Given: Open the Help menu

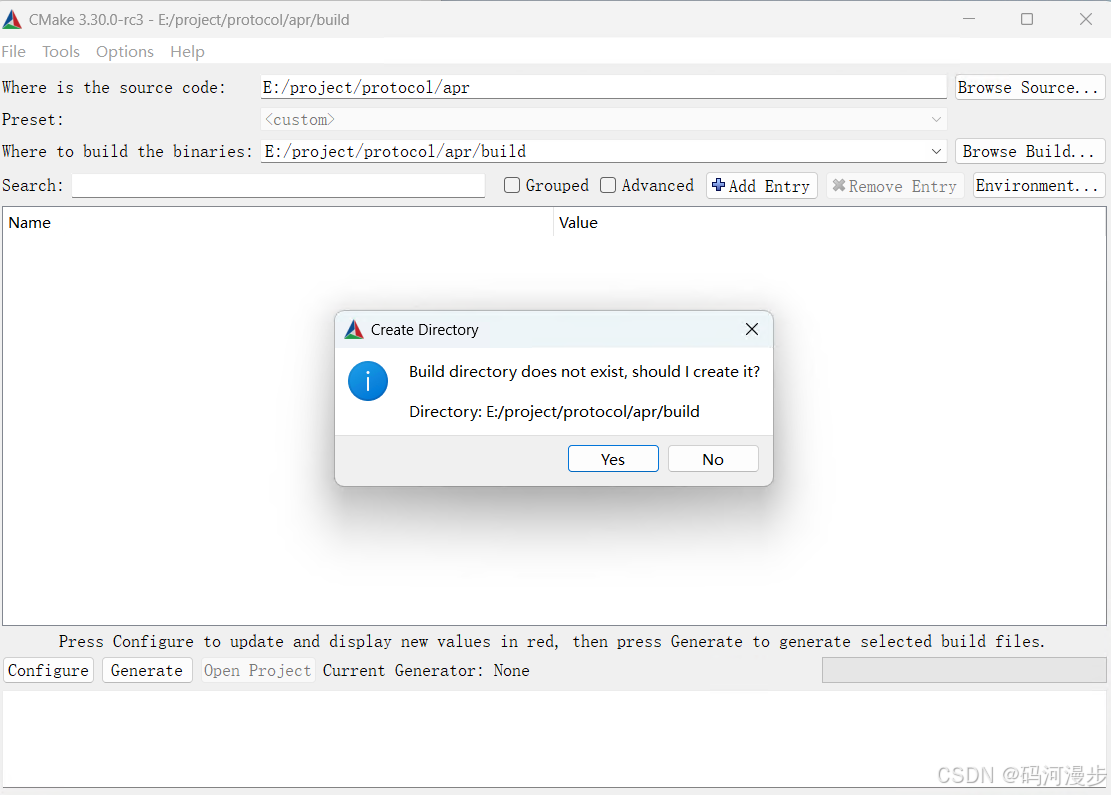Looking at the screenshot, I should pos(187,52).
